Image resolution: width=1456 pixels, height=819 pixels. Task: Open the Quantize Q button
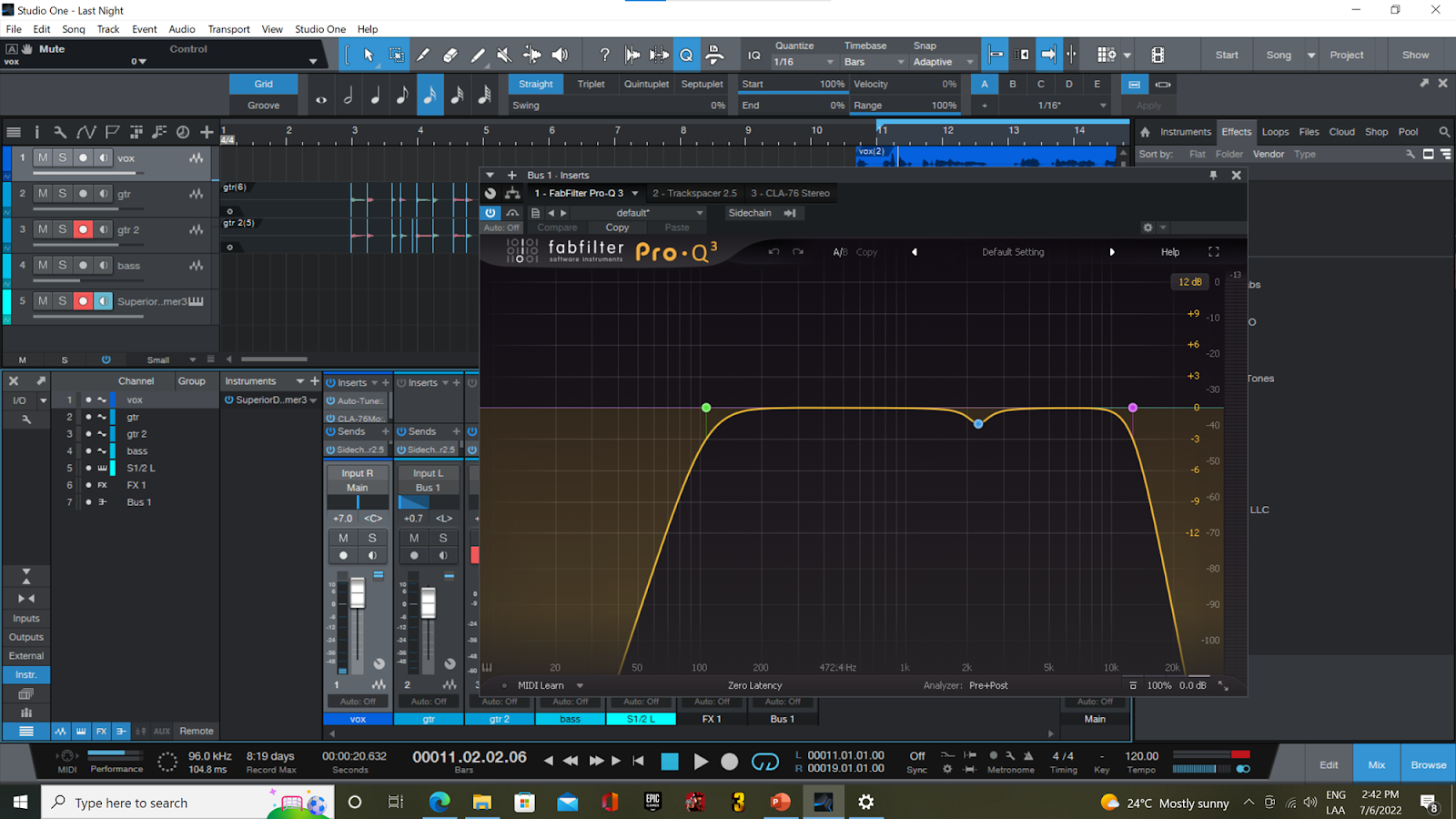(x=686, y=56)
